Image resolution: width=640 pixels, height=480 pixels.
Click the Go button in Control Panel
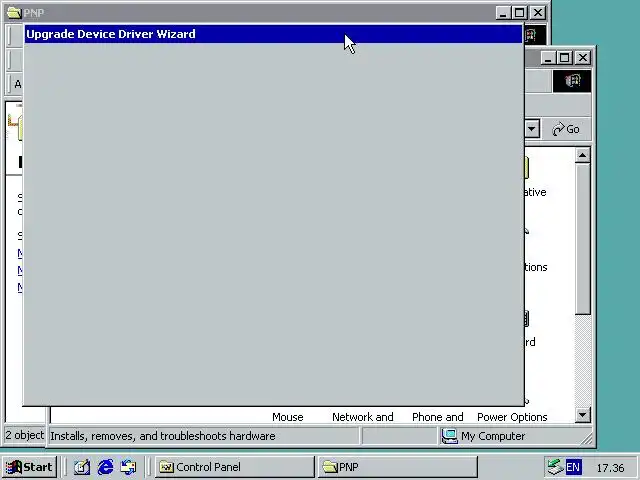tap(566, 129)
